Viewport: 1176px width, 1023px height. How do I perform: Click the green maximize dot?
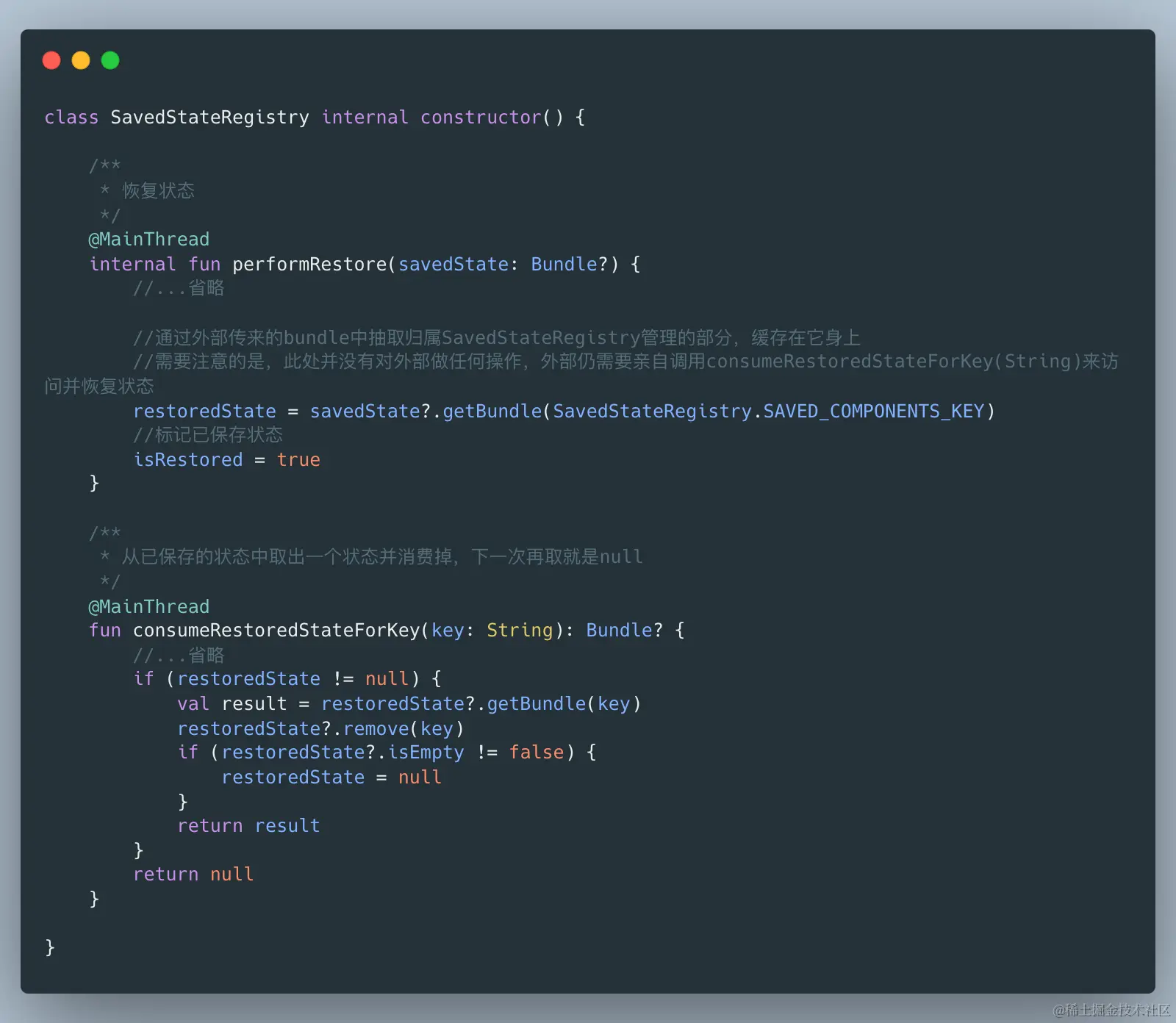110,60
